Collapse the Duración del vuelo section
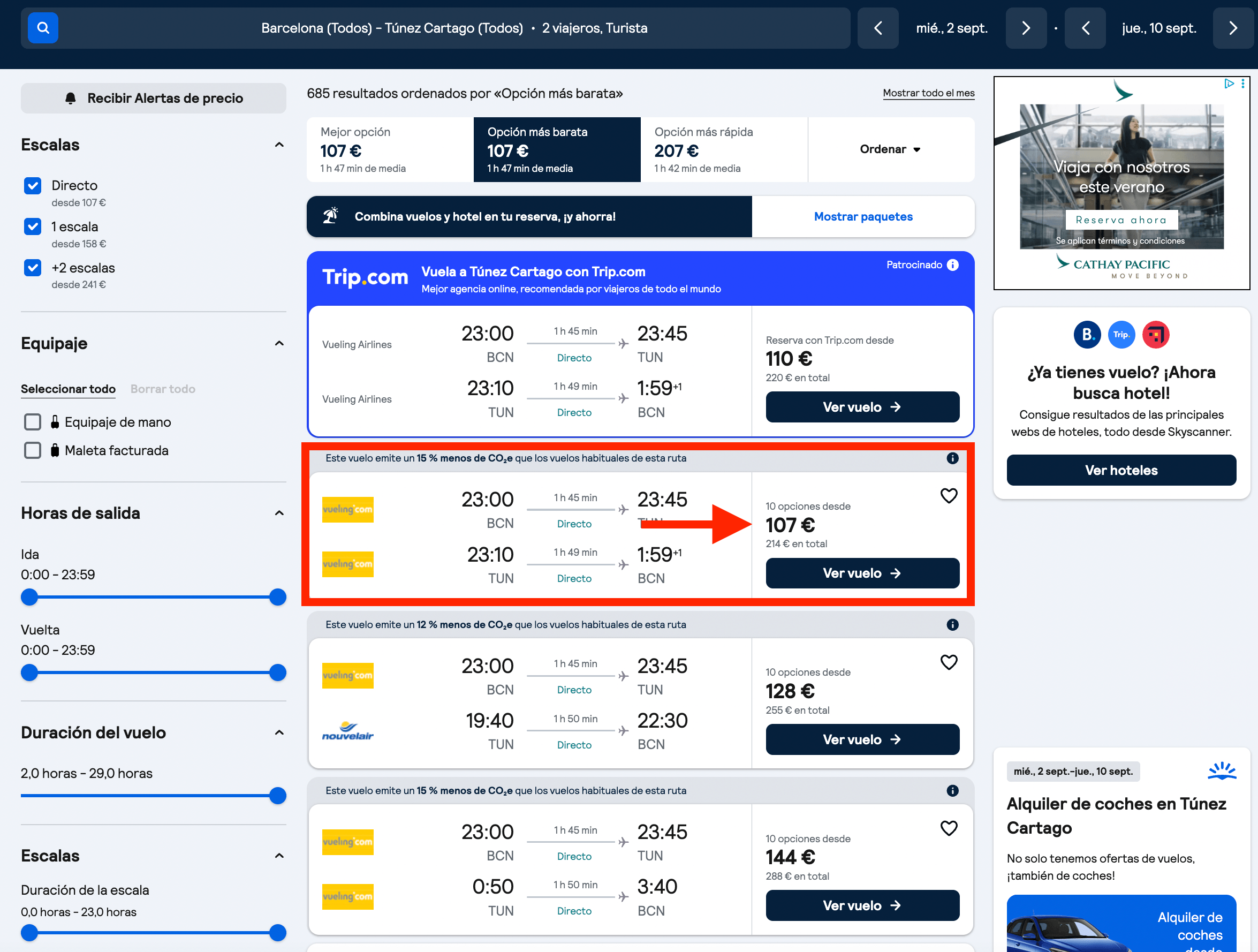This screenshot has width=1258, height=952. pos(279,732)
